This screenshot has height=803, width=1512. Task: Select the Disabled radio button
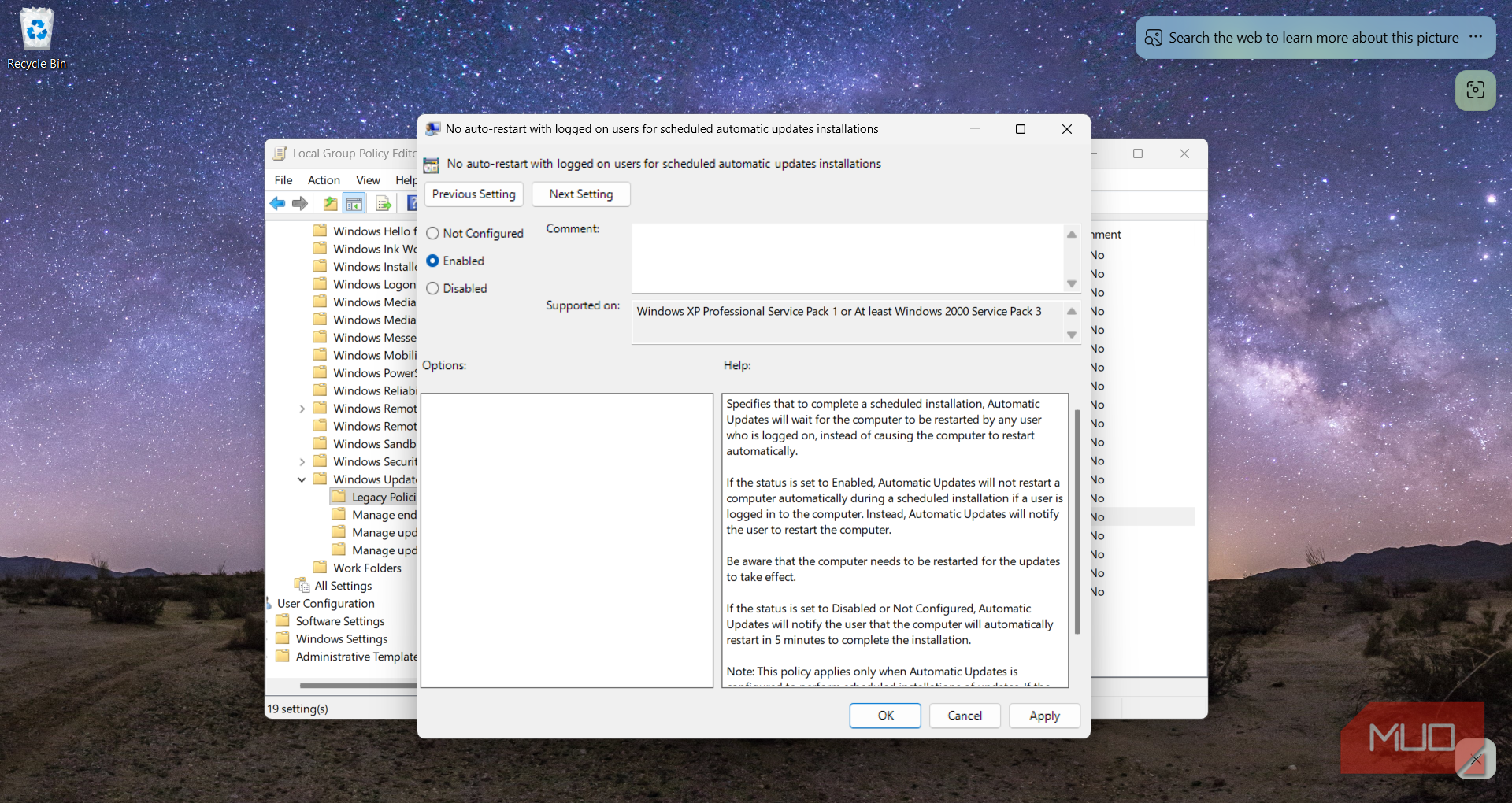[x=432, y=288]
